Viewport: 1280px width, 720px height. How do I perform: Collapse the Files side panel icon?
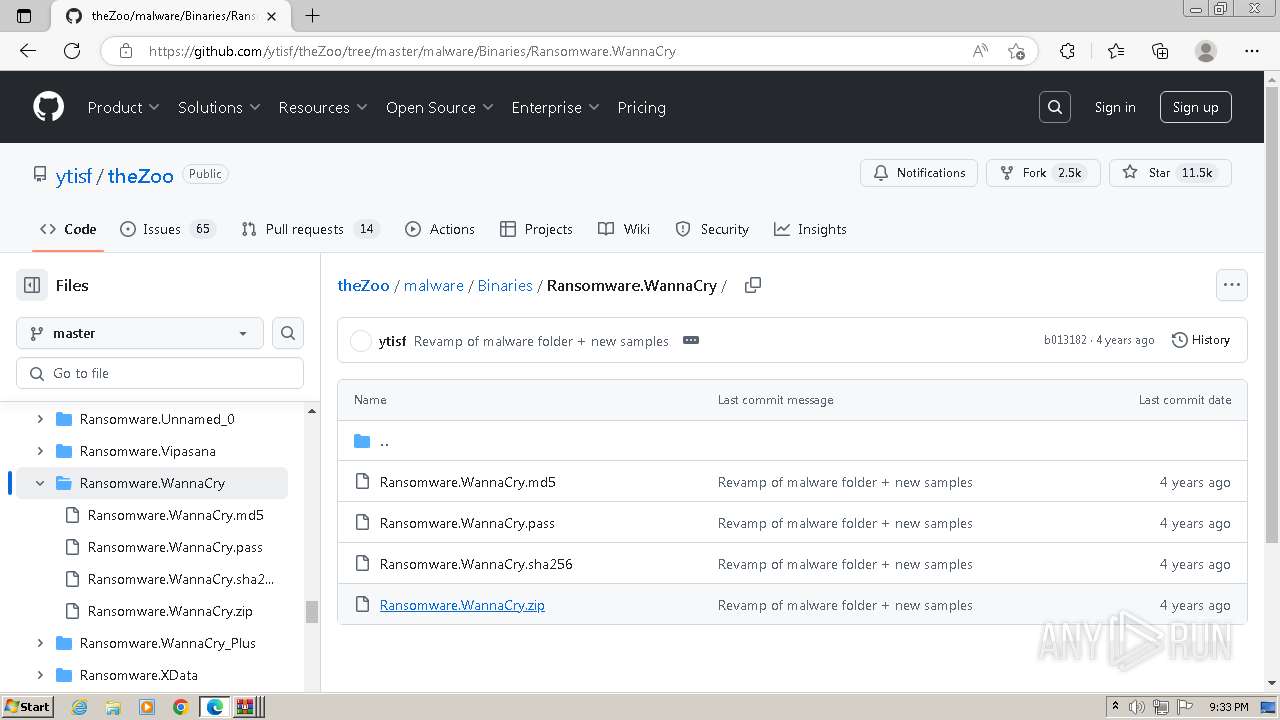(32, 285)
